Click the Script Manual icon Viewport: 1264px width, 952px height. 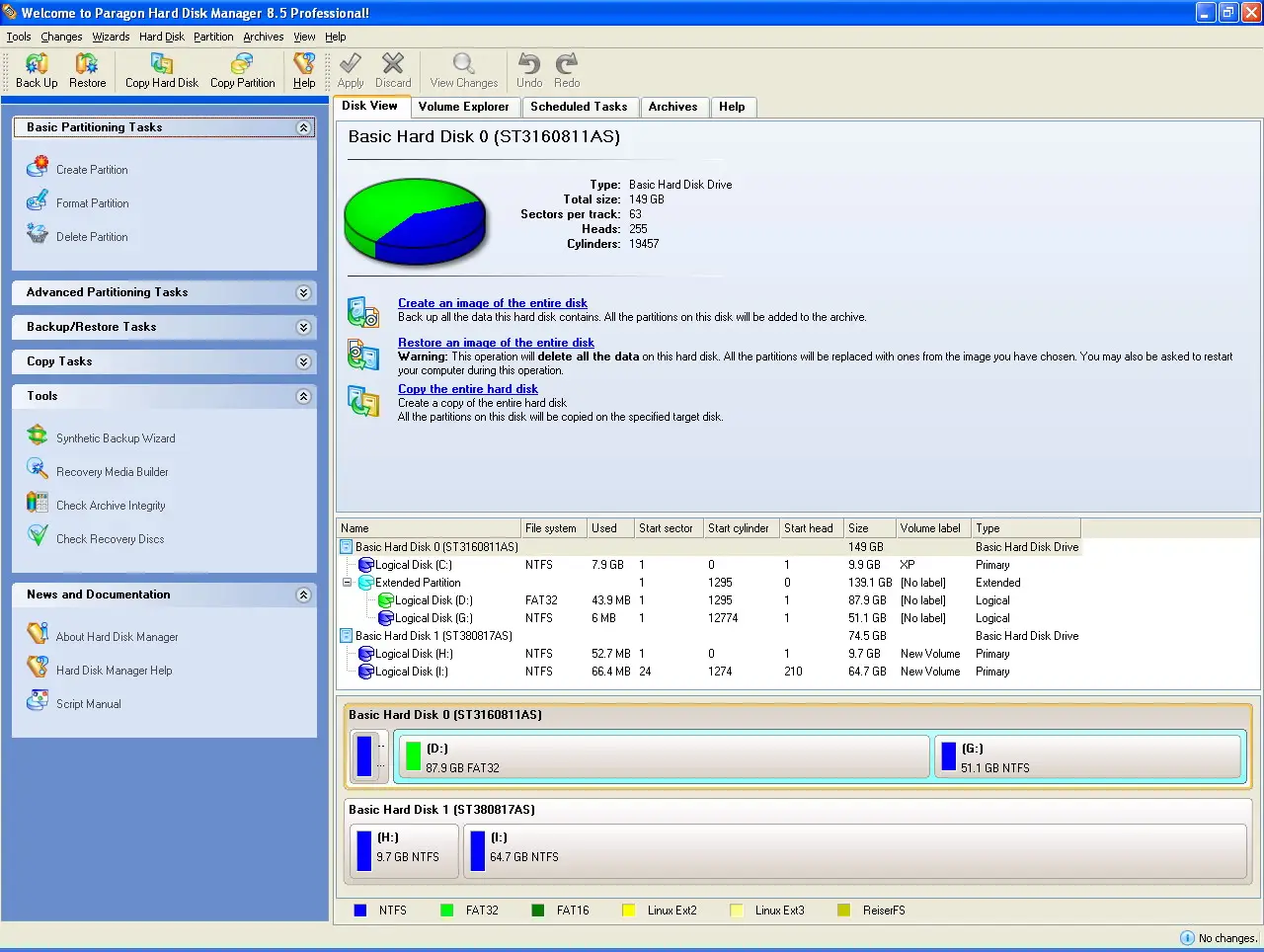pyautogui.click(x=38, y=702)
